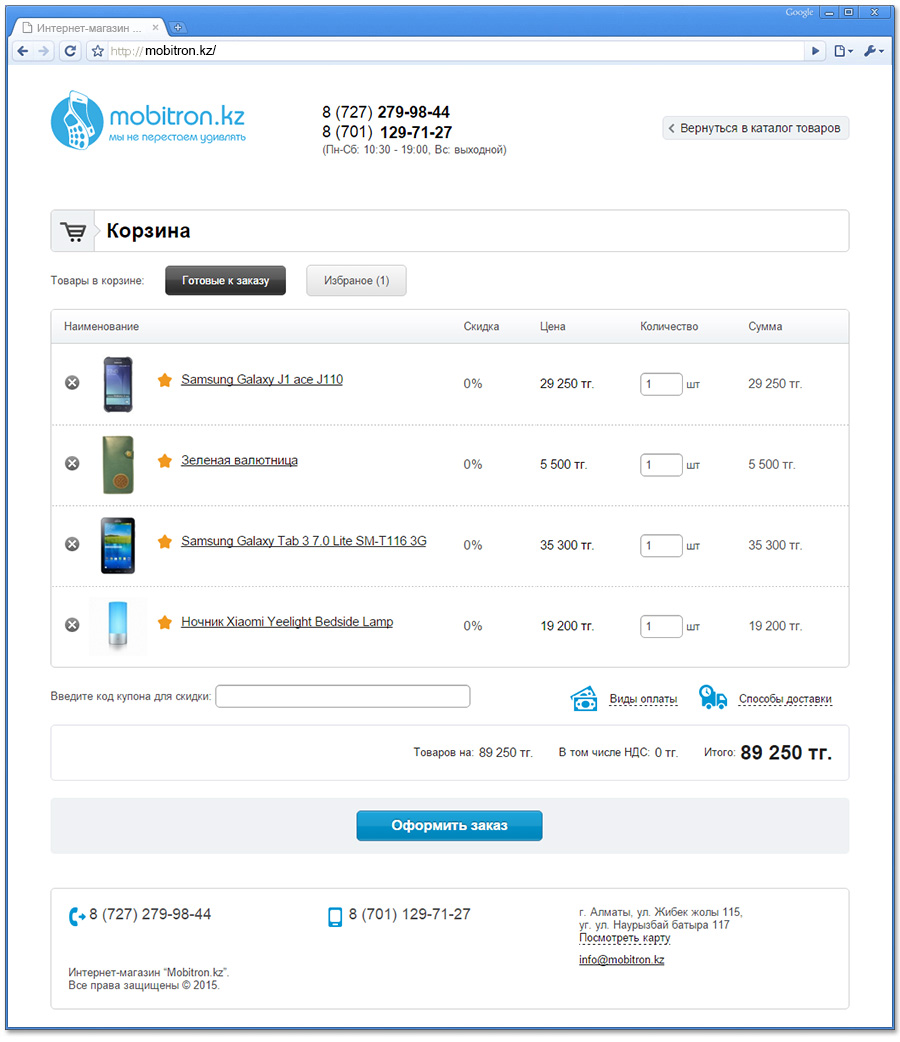
Task: Click green wallet product thumbnail
Action: (x=118, y=465)
